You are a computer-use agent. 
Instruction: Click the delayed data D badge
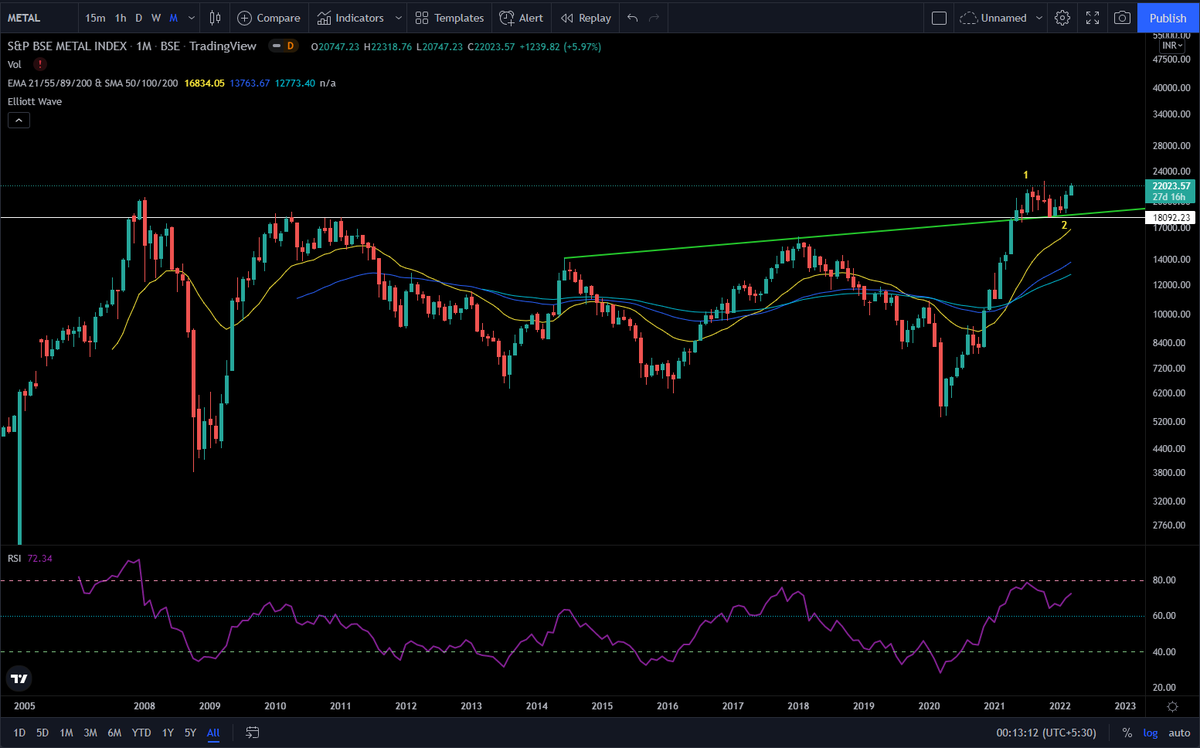(x=291, y=46)
